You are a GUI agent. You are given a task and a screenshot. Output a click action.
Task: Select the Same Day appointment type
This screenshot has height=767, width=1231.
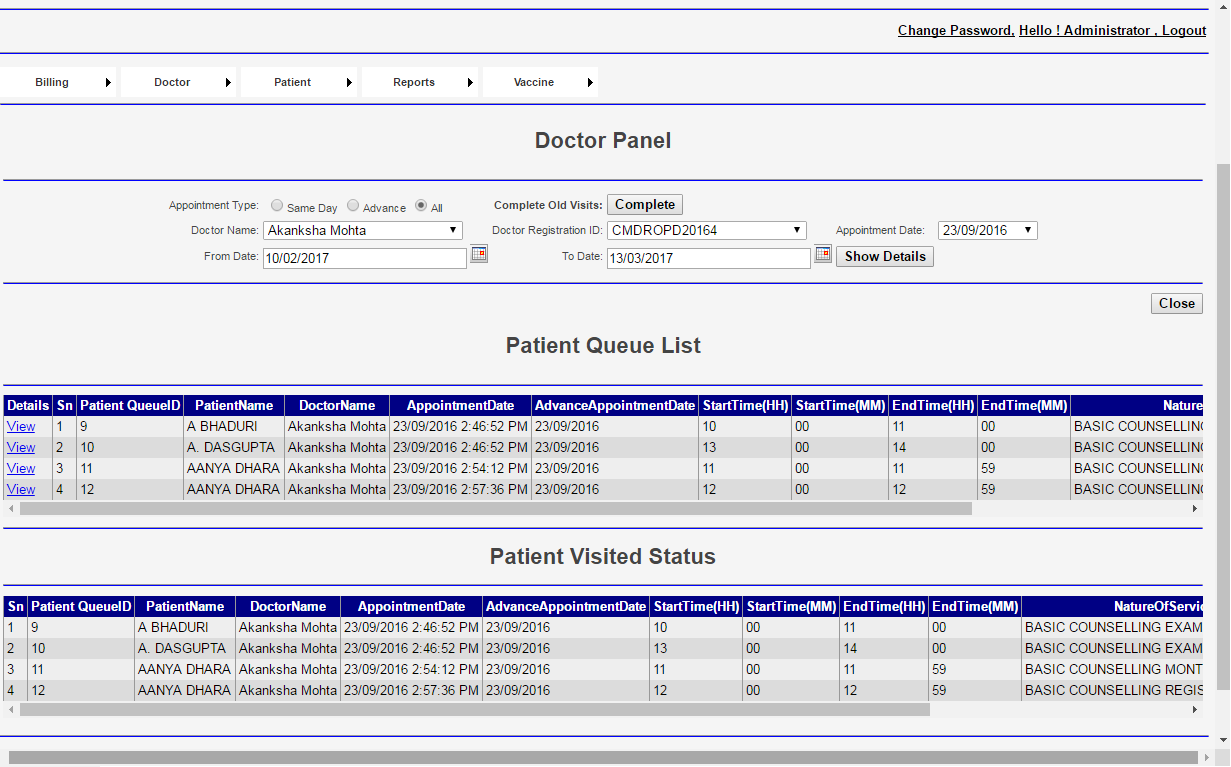pos(277,205)
